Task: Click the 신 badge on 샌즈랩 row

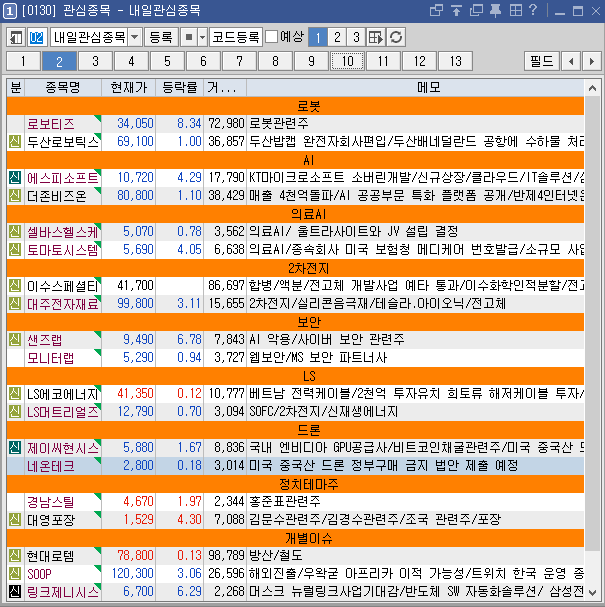Action: tap(15, 340)
